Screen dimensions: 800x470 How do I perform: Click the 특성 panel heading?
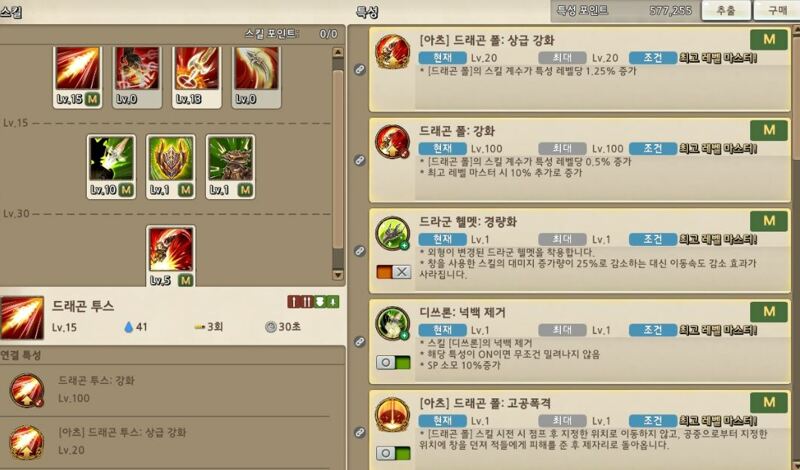[x=367, y=12]
